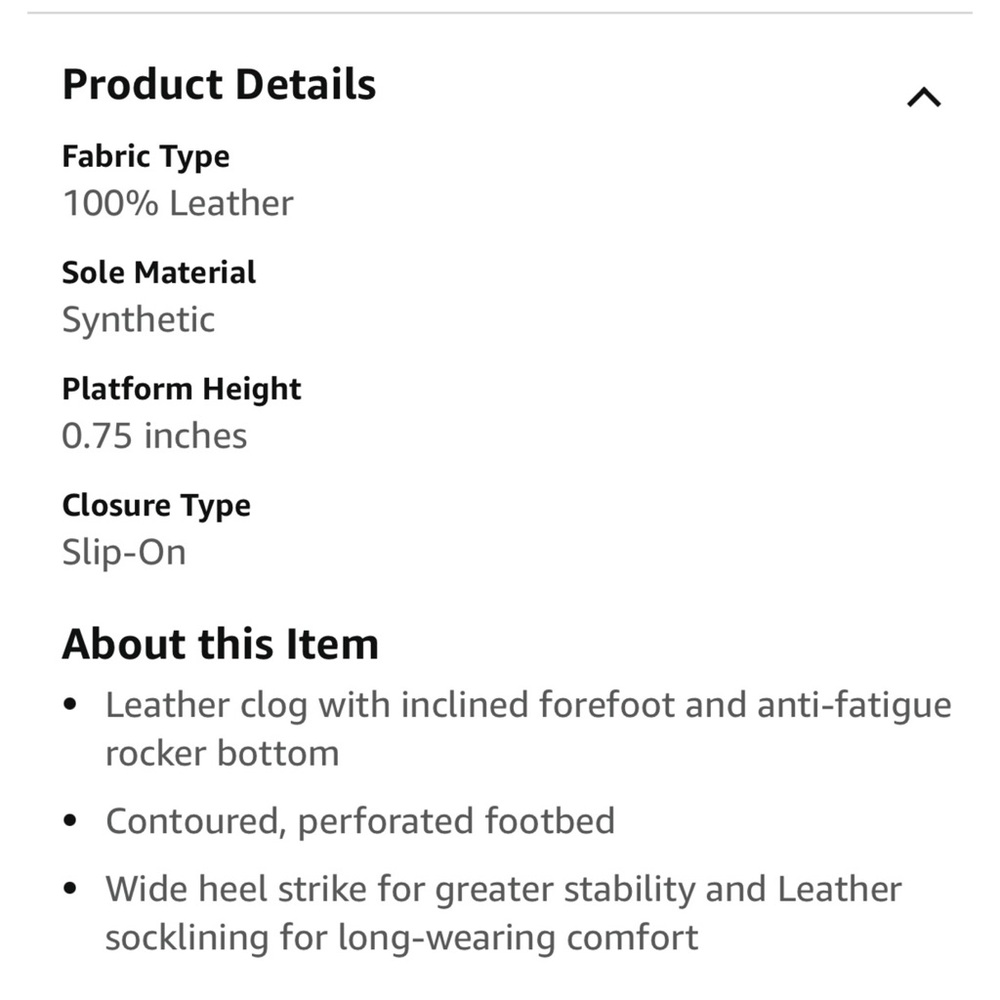Click the contoured perforated footbed bullet
This screenshot has height=1000, width=1000.
pos(360,821)
